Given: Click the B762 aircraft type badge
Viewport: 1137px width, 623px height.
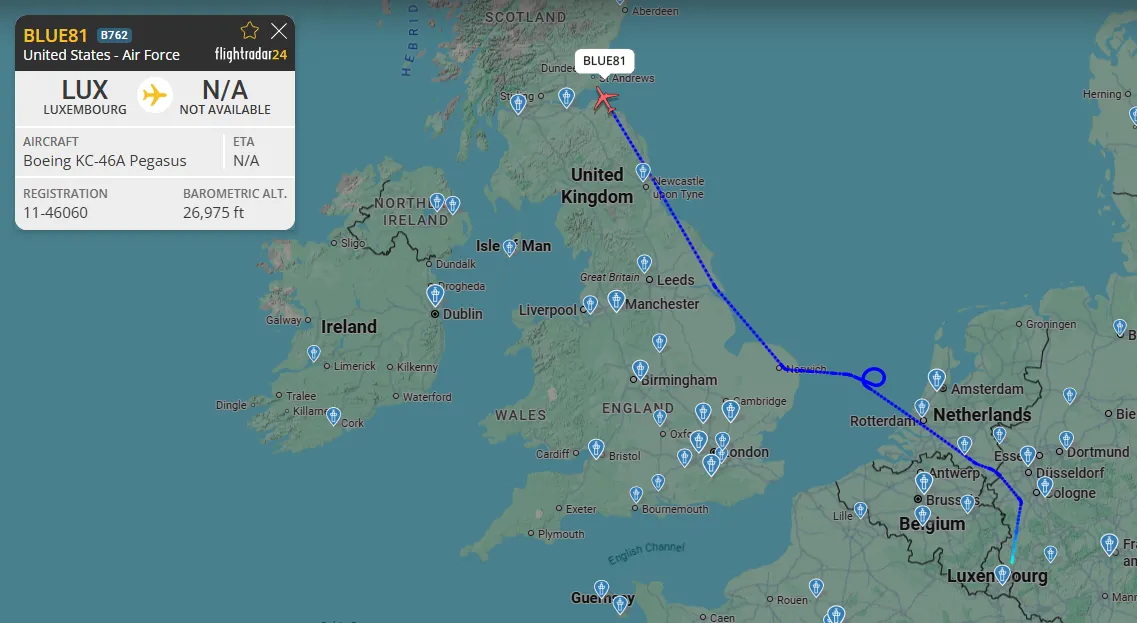Looking at the screenshot, I should (115, 35).
